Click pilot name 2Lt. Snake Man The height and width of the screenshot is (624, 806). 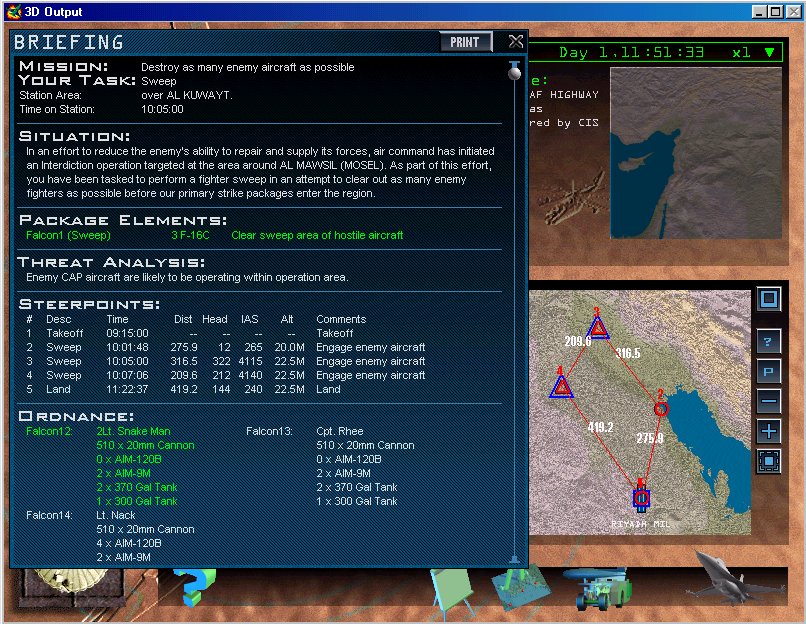pyautogui.click(x=133, y=431)
